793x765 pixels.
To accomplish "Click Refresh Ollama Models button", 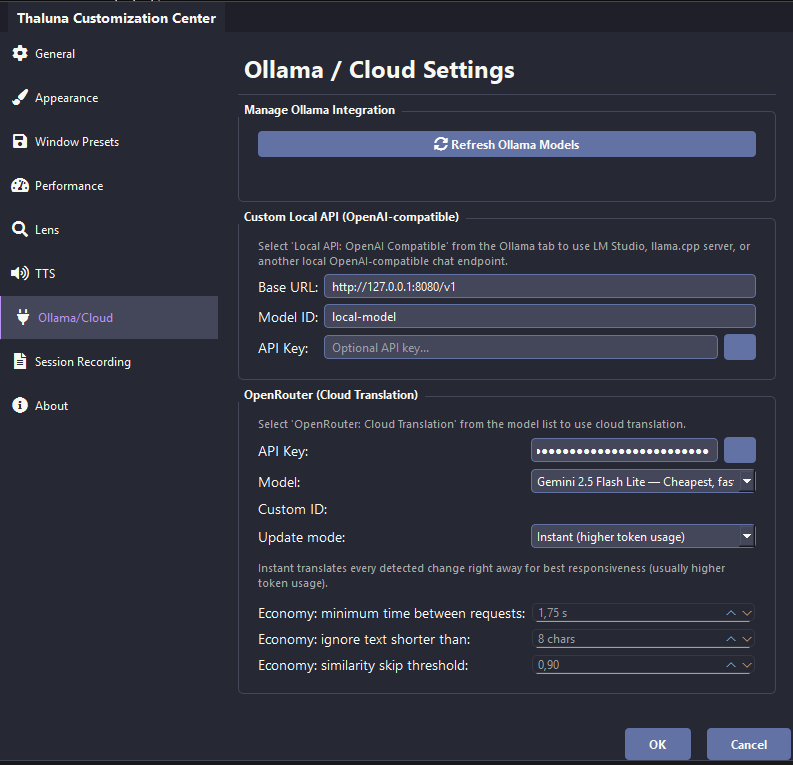I will pyautogui.click(x=507, y=144).
